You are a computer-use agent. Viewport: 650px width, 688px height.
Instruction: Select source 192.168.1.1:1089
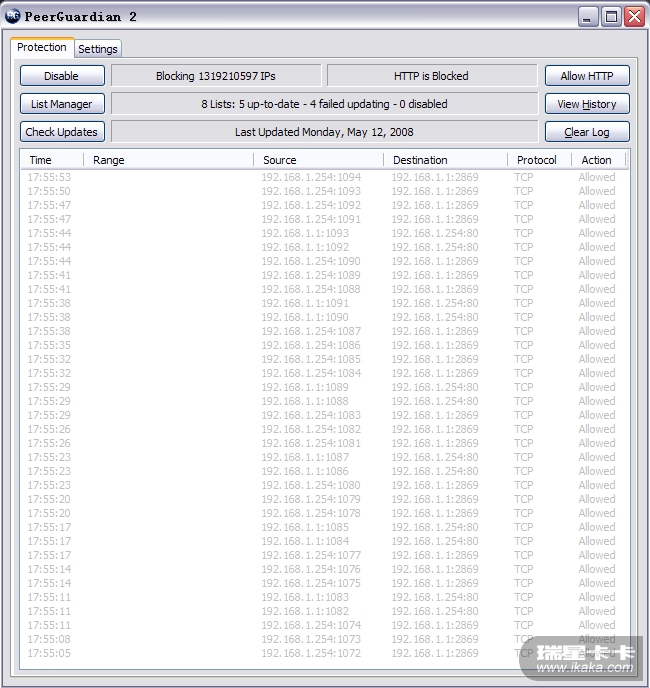pyautogui.click(x=305, y=387)
